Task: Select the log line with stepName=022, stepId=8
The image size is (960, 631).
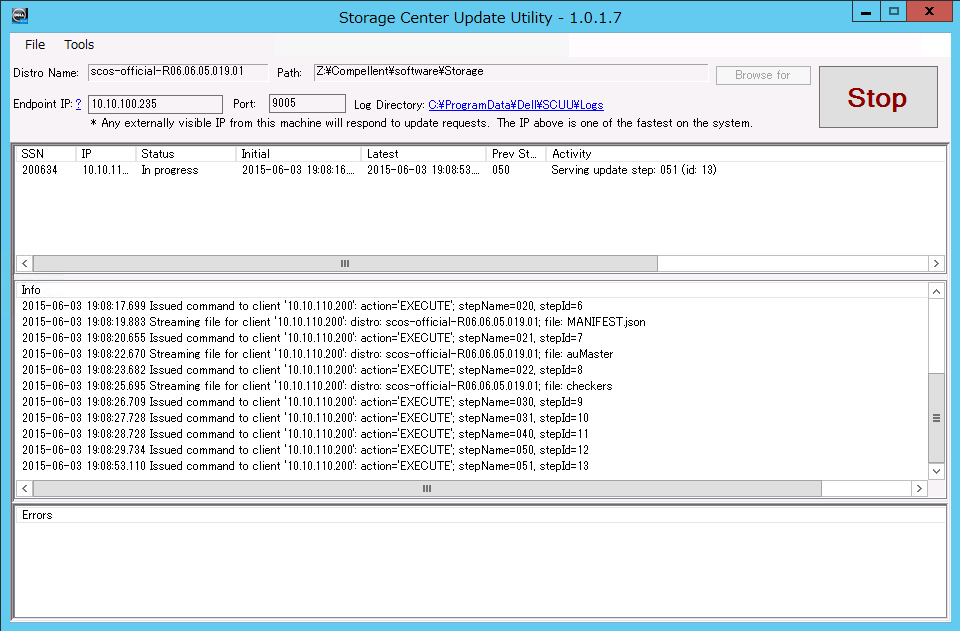Action: (302, 370)
